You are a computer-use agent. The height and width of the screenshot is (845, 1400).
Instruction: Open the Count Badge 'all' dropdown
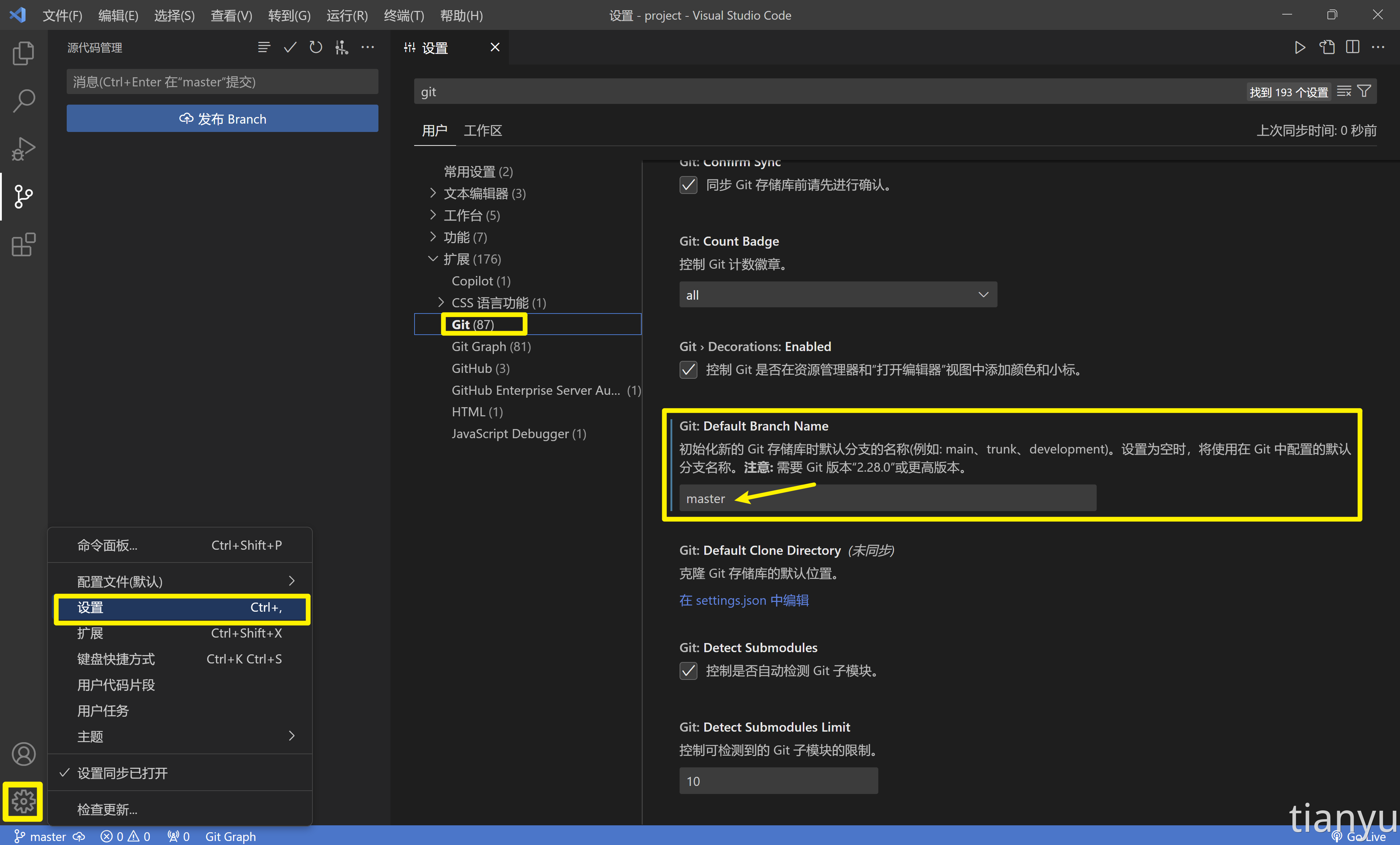(838, 295)
